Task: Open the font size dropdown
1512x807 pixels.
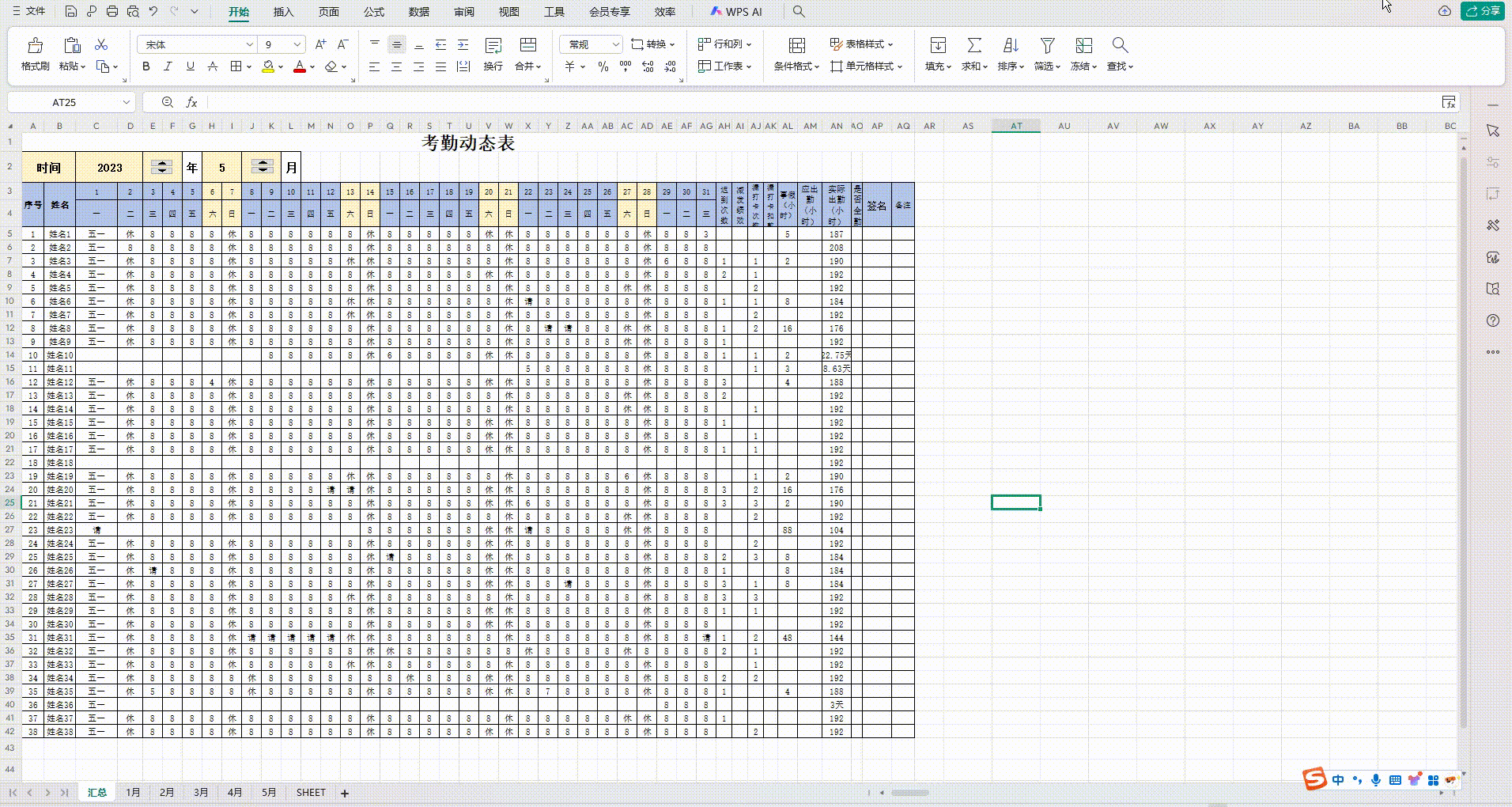Action: (297, 44)
